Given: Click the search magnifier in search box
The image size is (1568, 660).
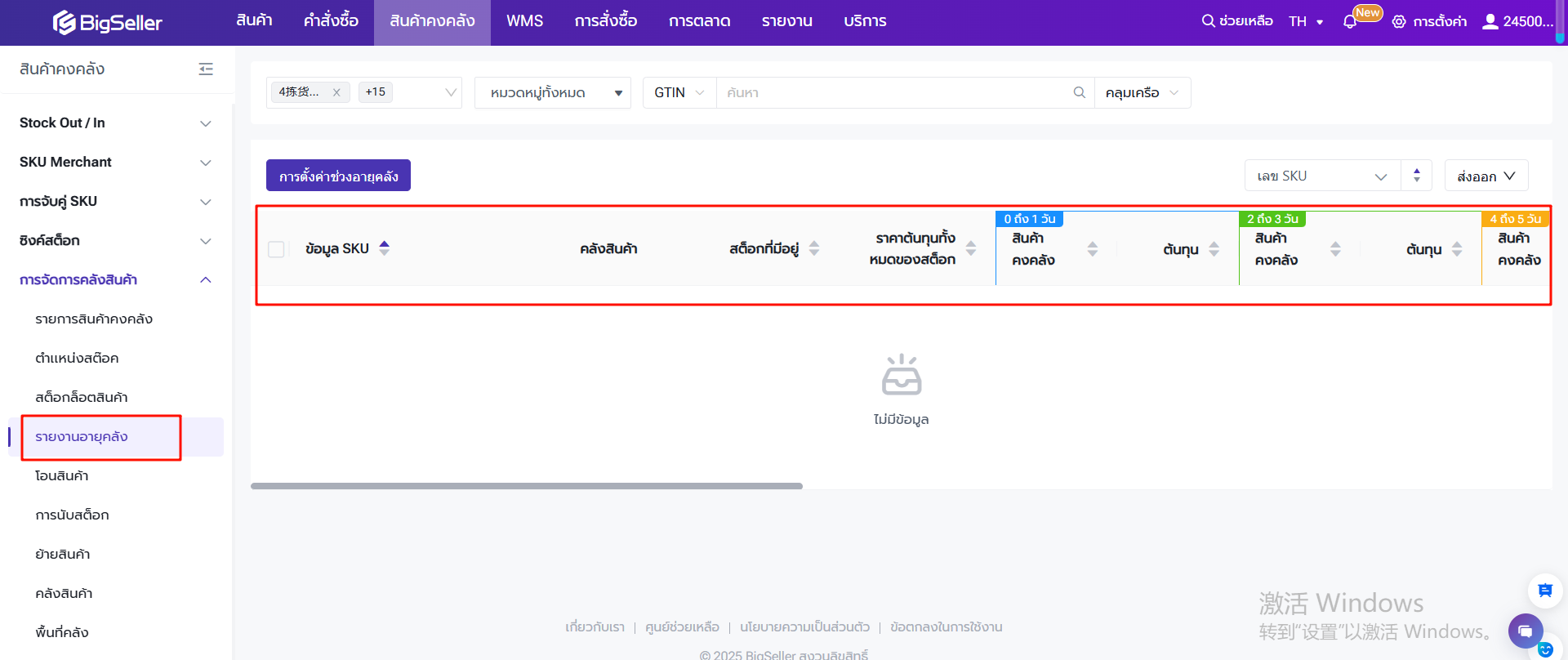Looking at the screenshot, I should coord(1079,92).
